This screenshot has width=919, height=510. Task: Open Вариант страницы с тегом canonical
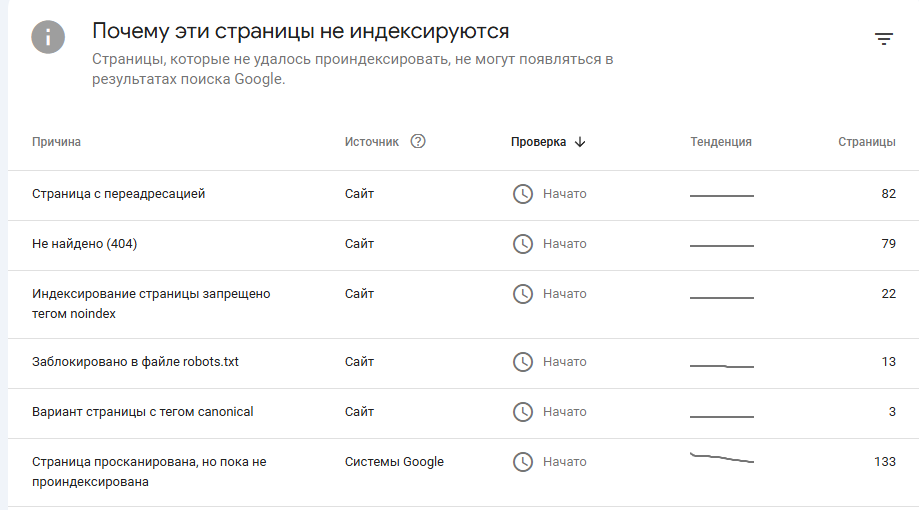pos(142,412)
